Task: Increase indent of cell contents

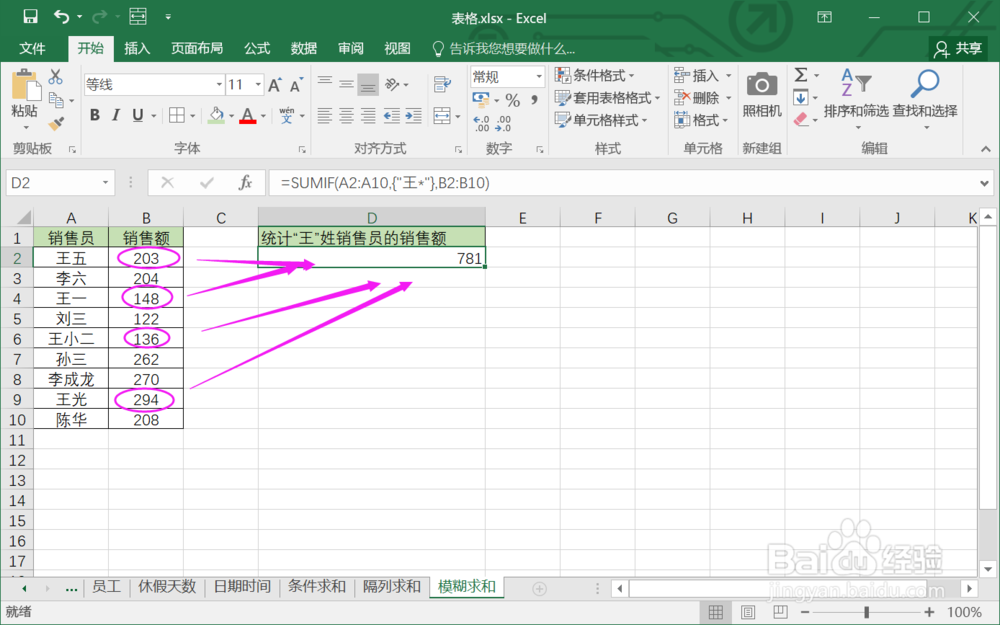Action: point(414,116)
